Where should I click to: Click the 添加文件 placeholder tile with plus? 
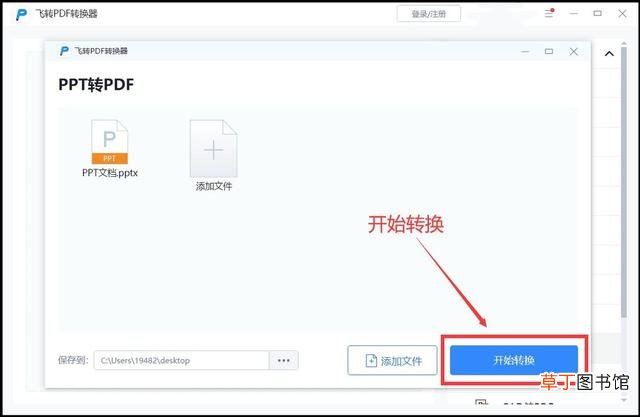(213, 149)
